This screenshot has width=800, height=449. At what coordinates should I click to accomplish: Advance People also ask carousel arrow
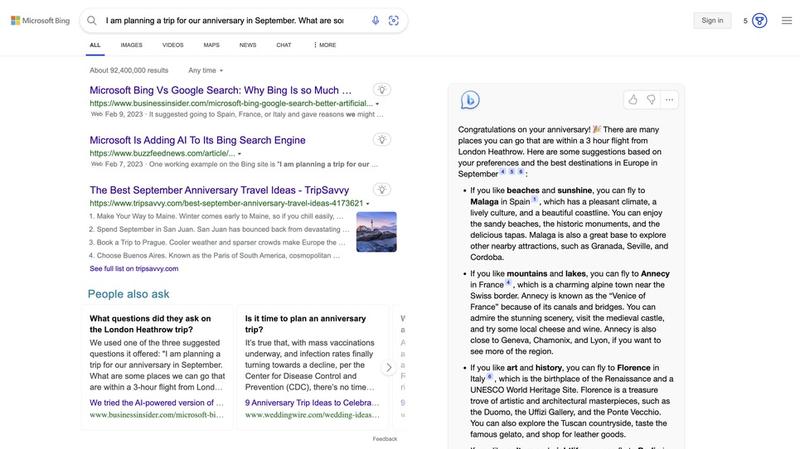pos(389,367)
